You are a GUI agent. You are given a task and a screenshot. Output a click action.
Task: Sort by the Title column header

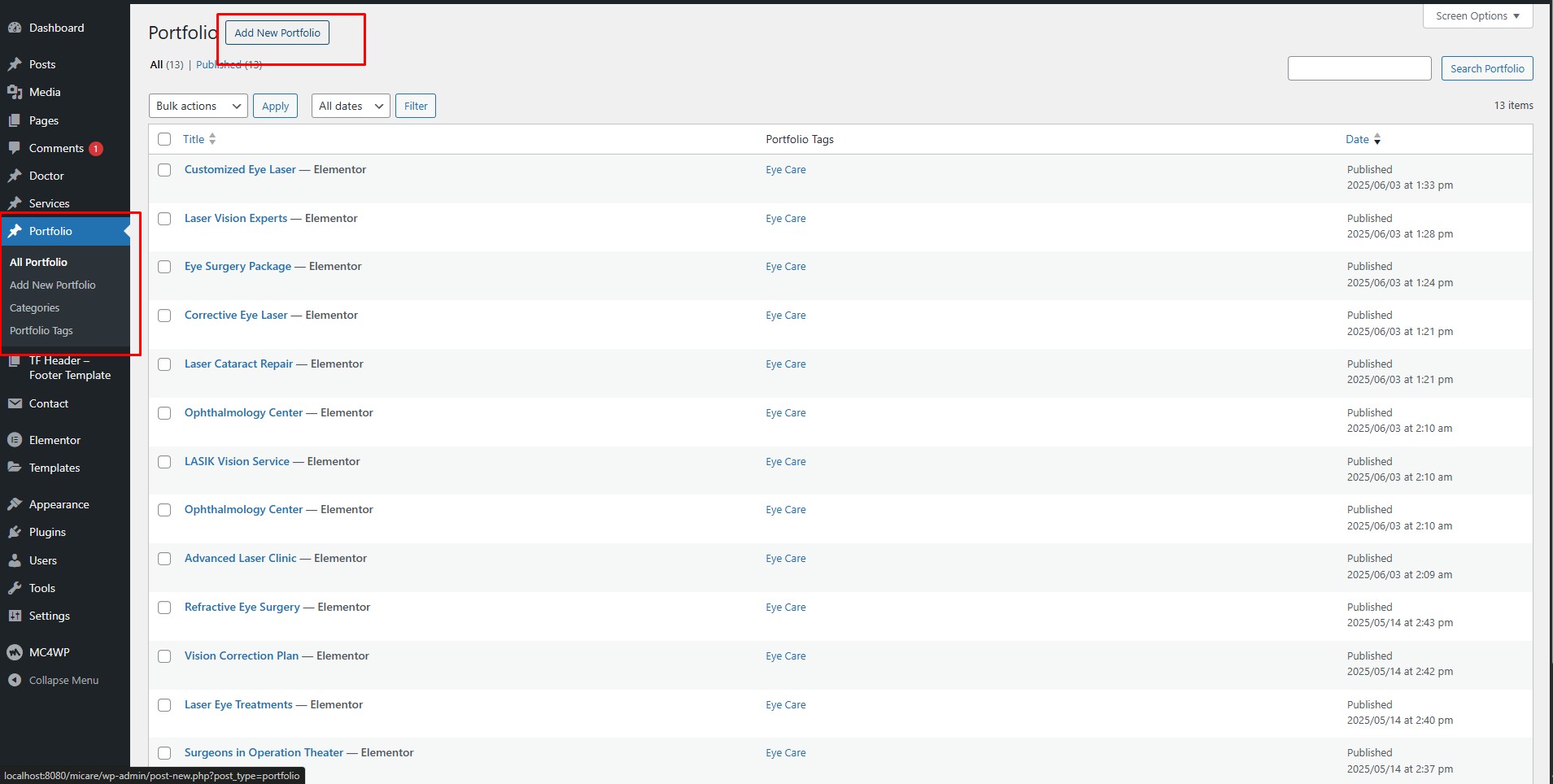(x=194, y=139)
